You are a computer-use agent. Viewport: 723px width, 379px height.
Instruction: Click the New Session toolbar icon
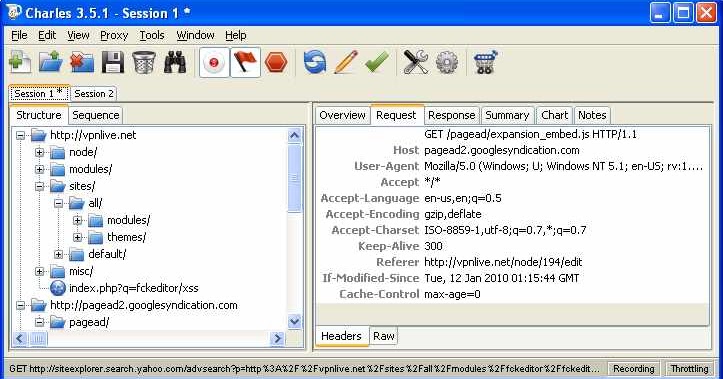[20, 62]
